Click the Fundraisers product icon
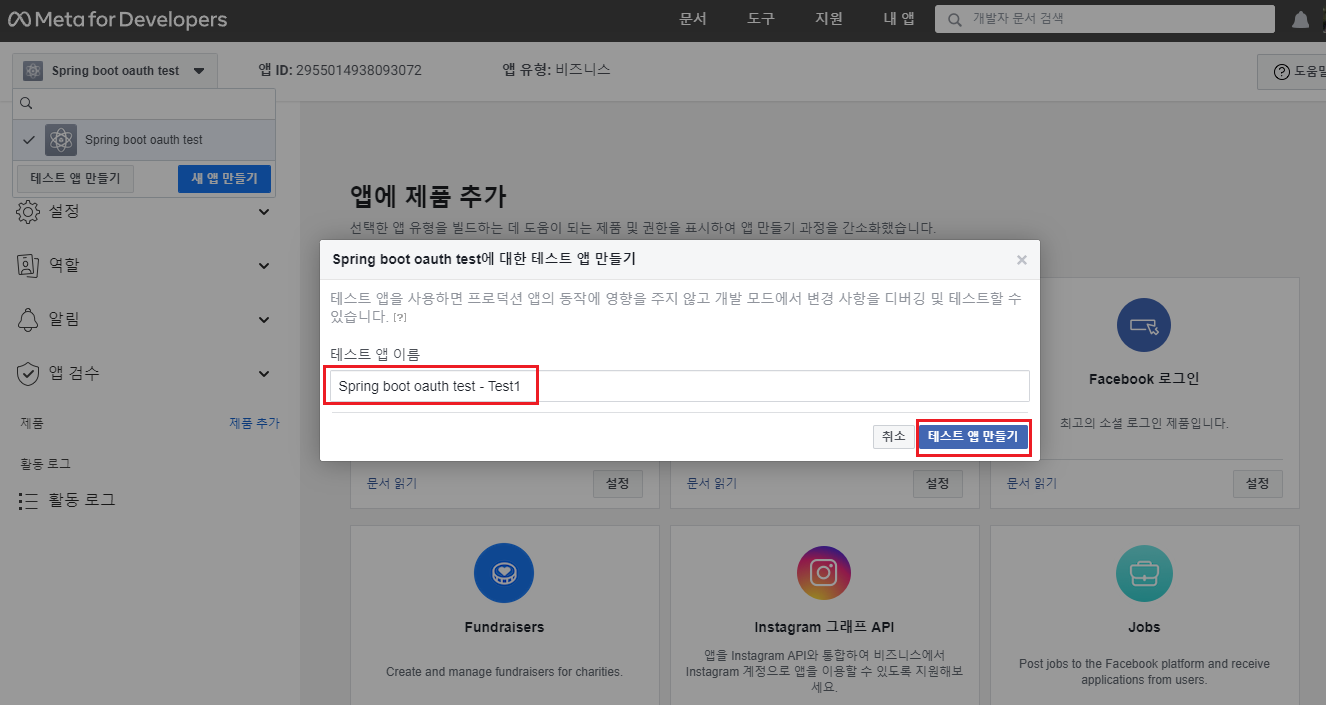Viewport: 1326px width, 705px height. [504, 573]
